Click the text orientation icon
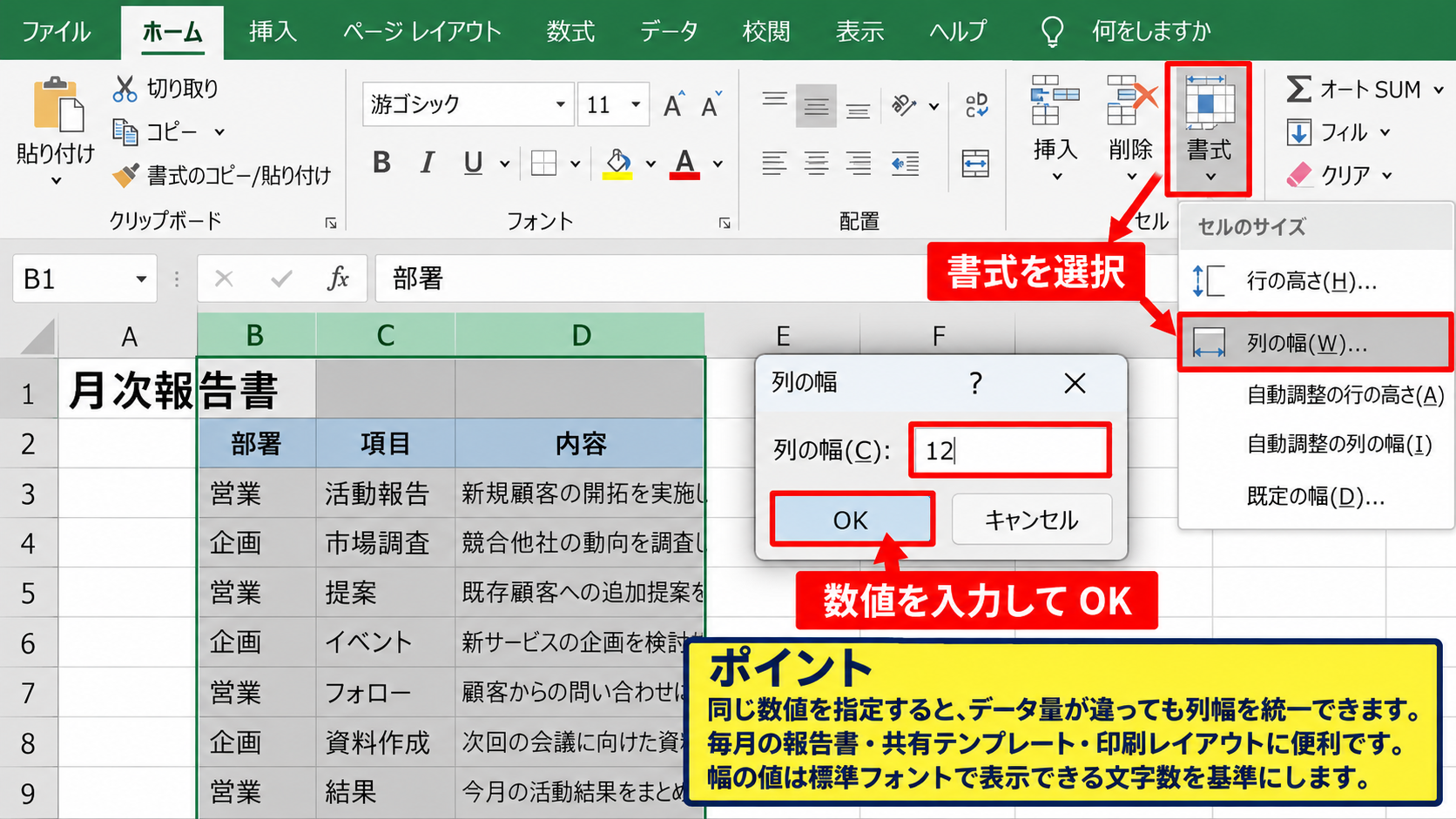This screenshot has height=819, width=1456. 905,106
